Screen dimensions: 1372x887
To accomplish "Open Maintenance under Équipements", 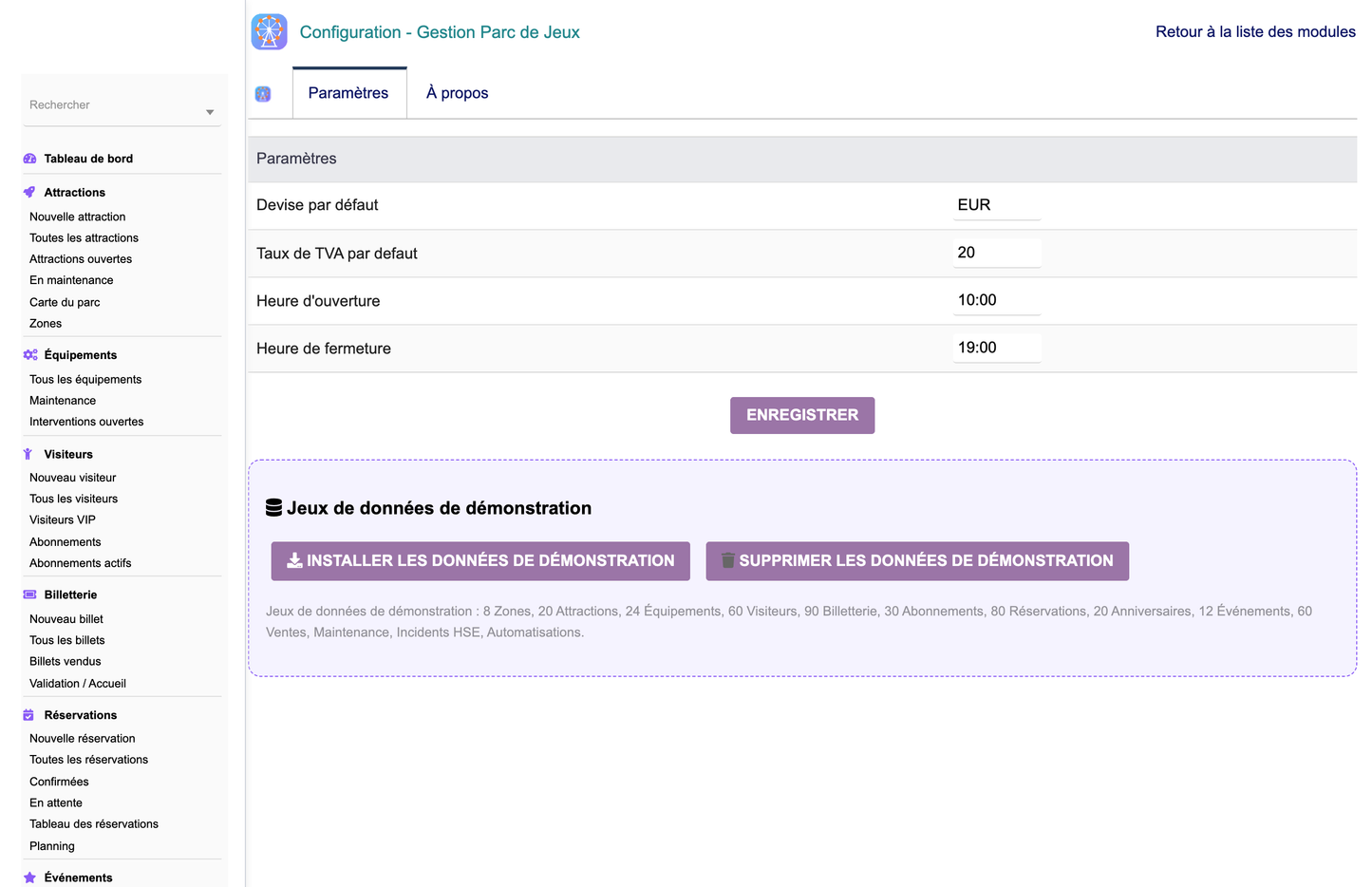I will click(63, 401).
